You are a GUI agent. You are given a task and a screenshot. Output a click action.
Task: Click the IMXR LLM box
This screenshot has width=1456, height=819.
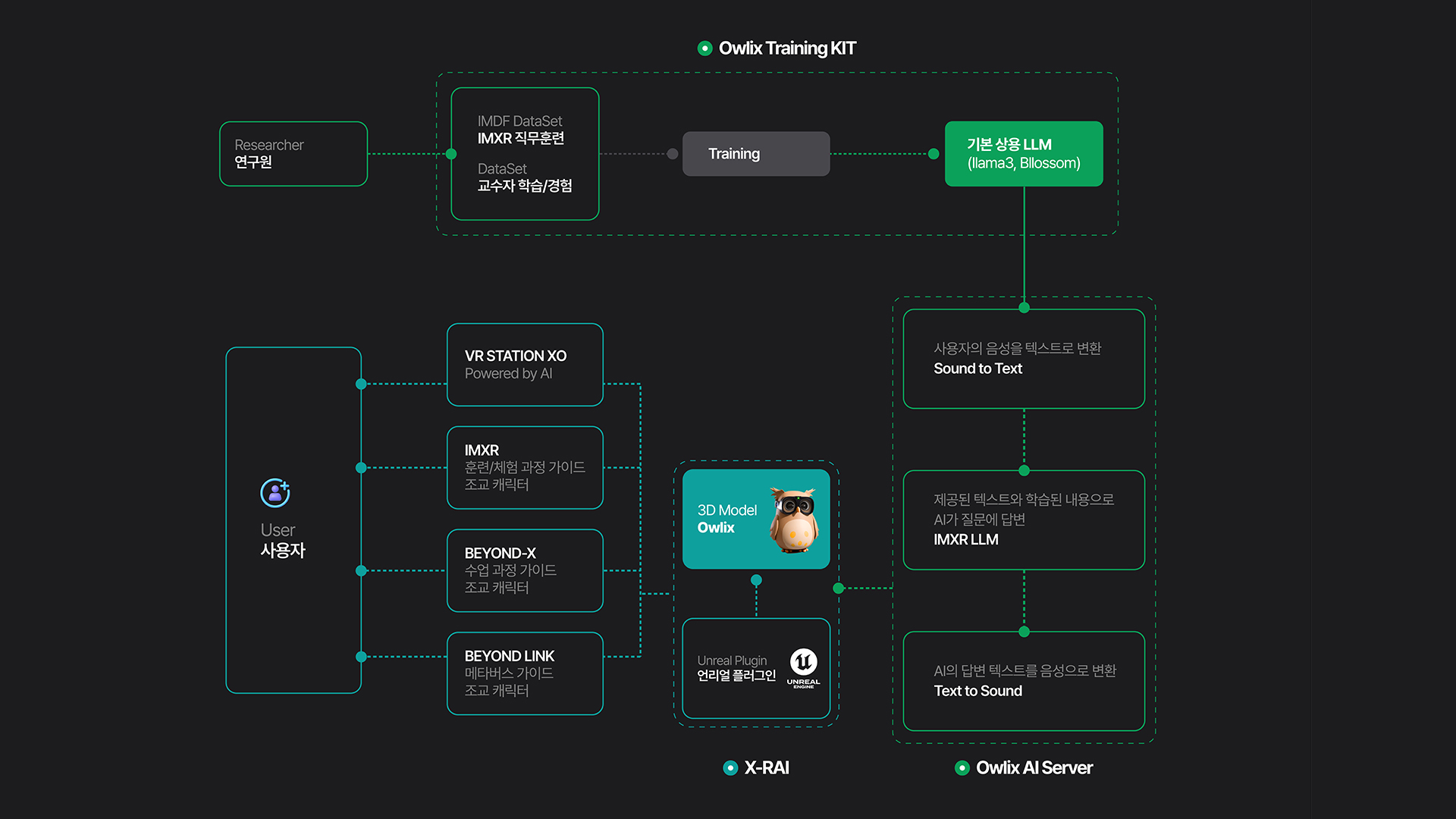tap(1024, 520)
